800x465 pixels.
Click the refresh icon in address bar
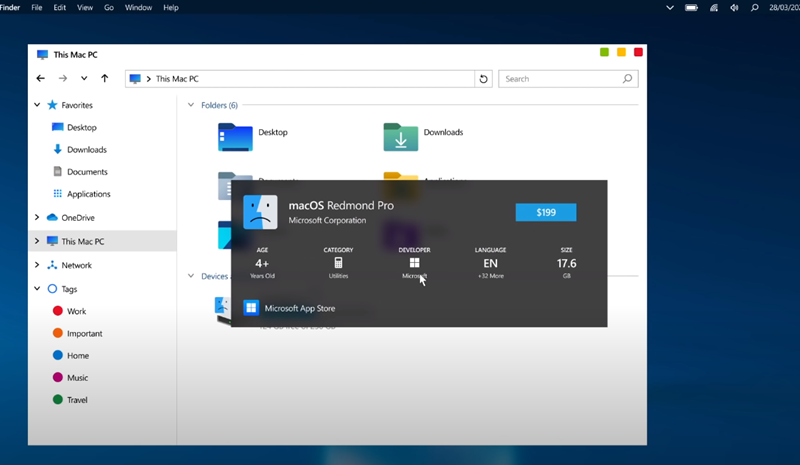[484, 79]
